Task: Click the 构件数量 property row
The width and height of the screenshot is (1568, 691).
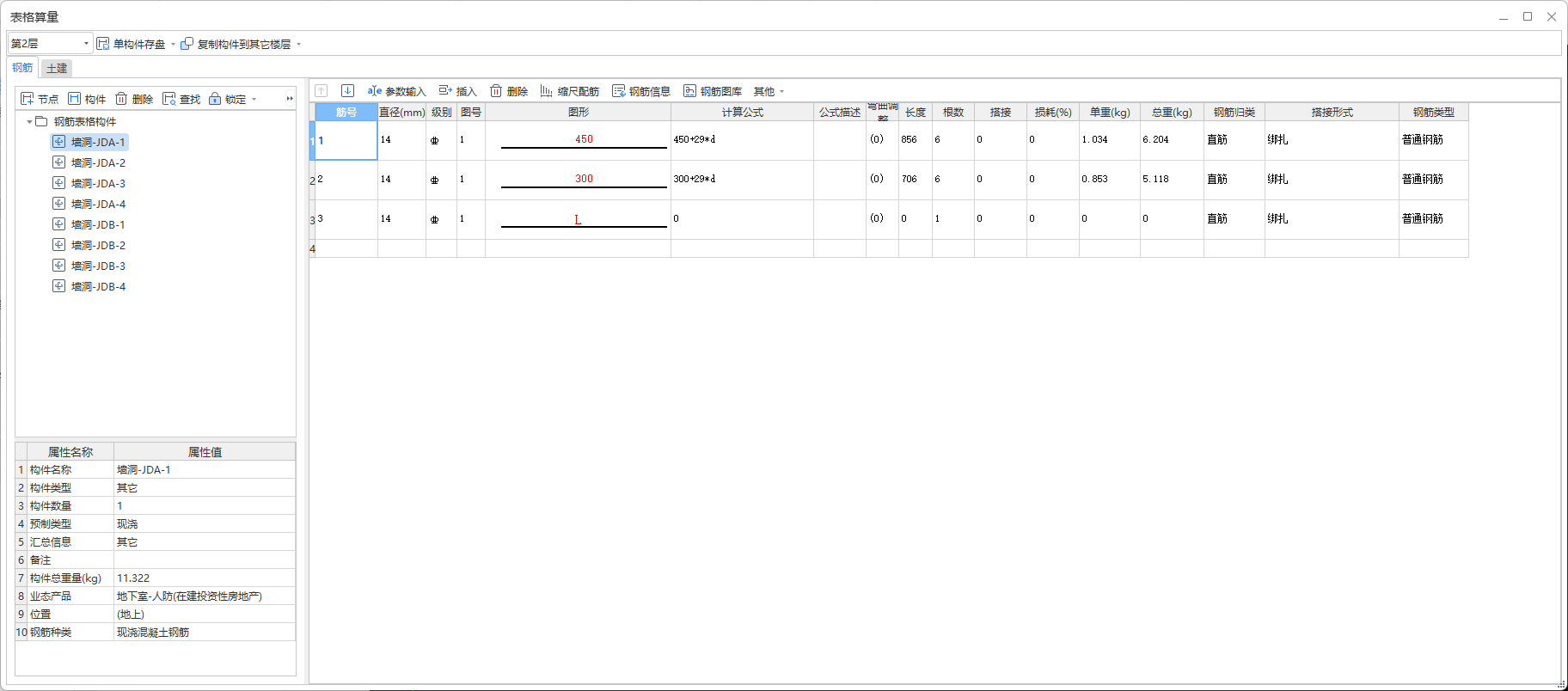Action: click(156, 506)
